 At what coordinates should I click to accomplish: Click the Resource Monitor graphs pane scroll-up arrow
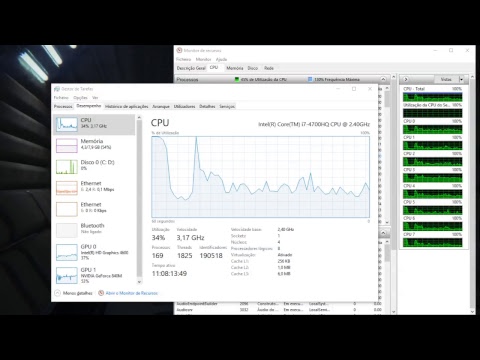point(472,77)
